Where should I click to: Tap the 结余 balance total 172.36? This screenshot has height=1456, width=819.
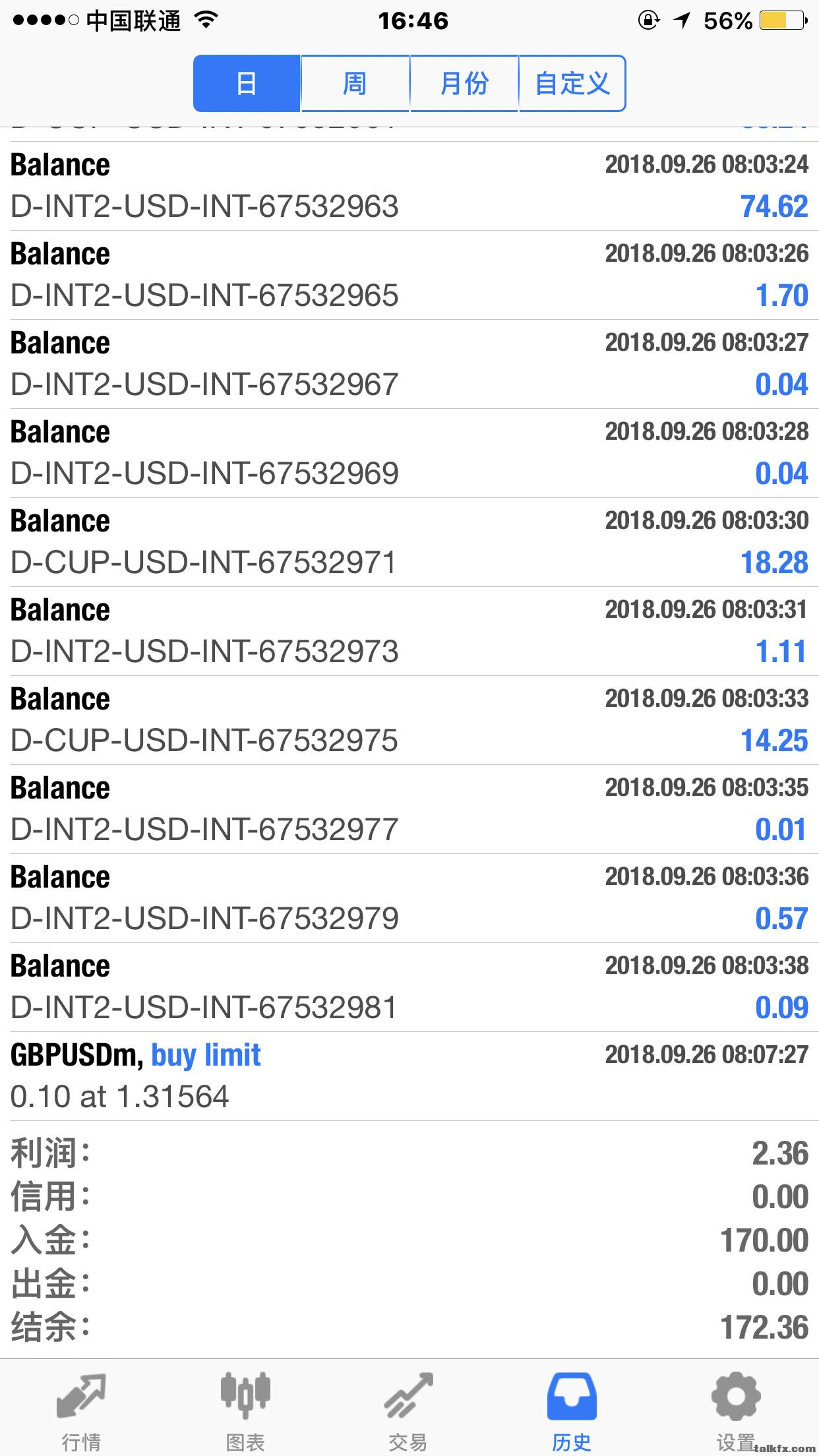[764, 1327]
